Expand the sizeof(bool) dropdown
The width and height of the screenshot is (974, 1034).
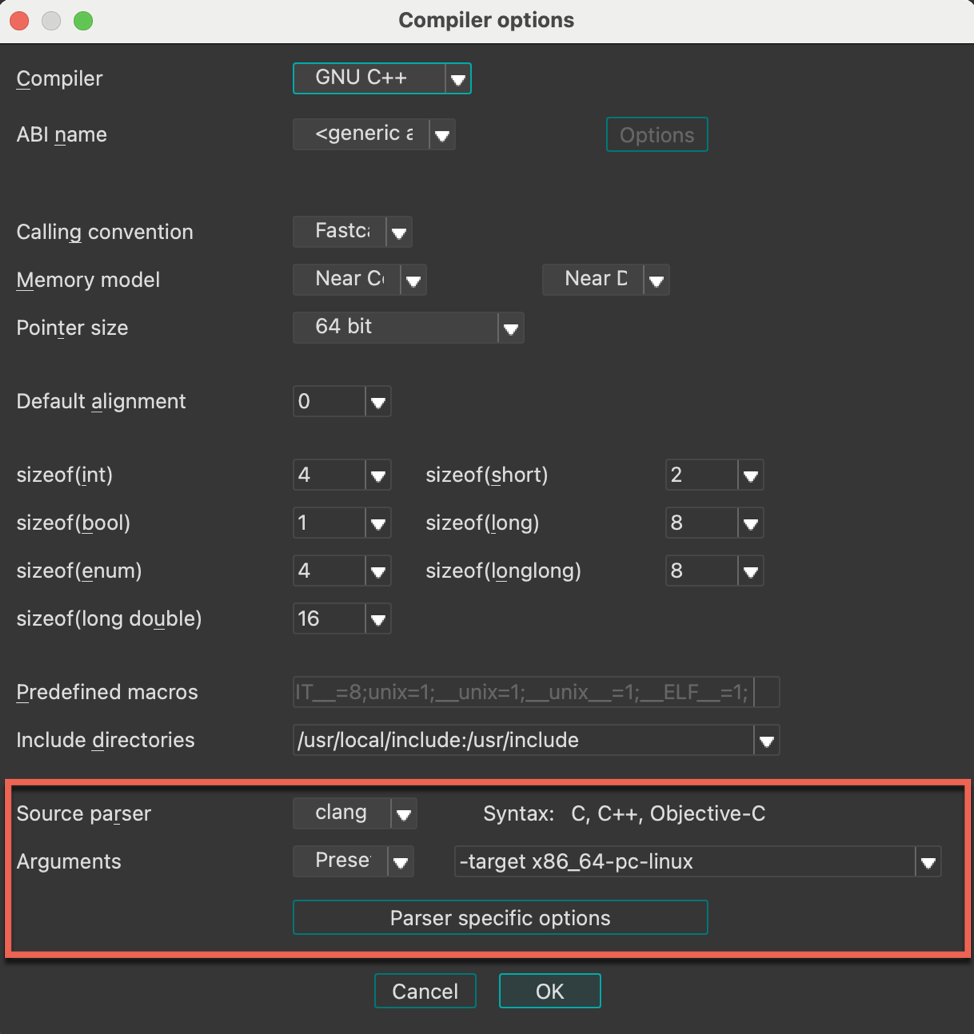377,523
